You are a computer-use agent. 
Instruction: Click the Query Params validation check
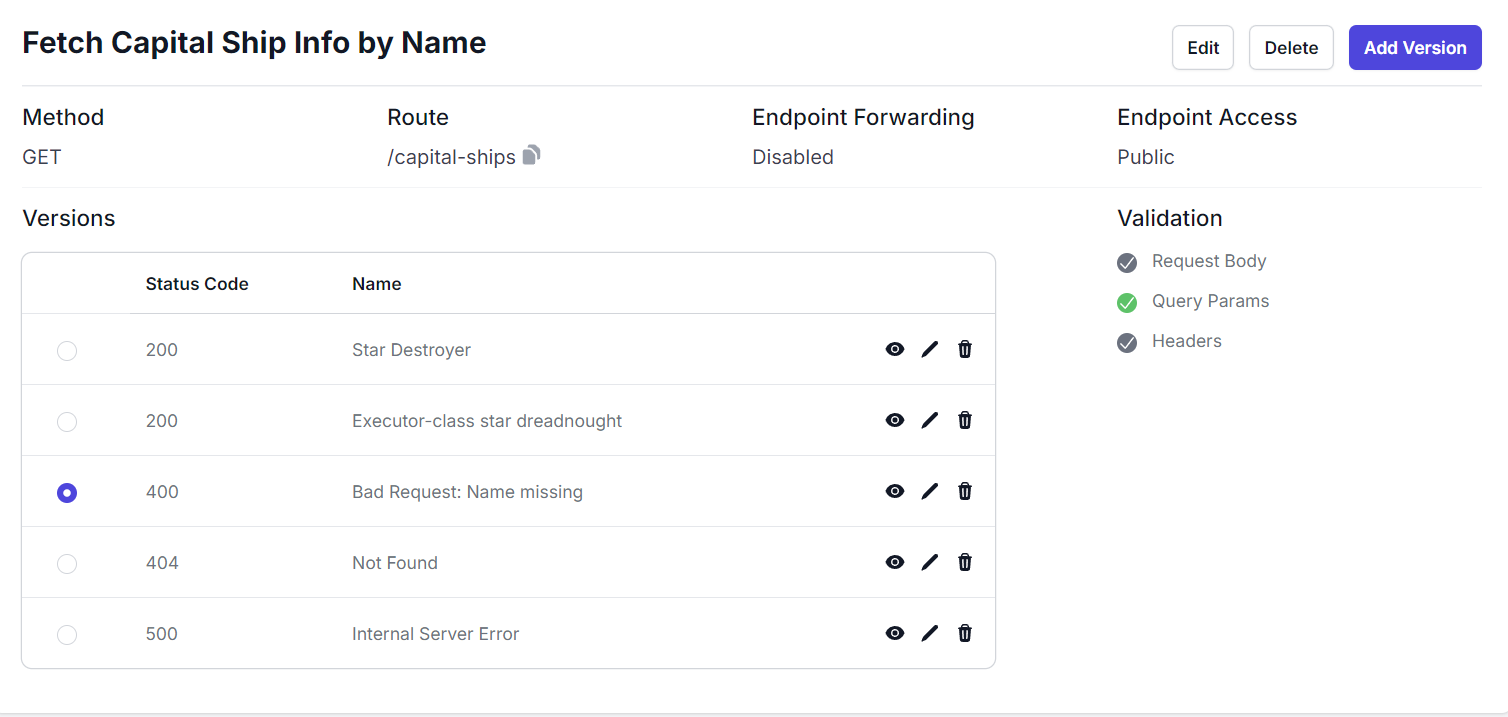[x=1127, y=302]
